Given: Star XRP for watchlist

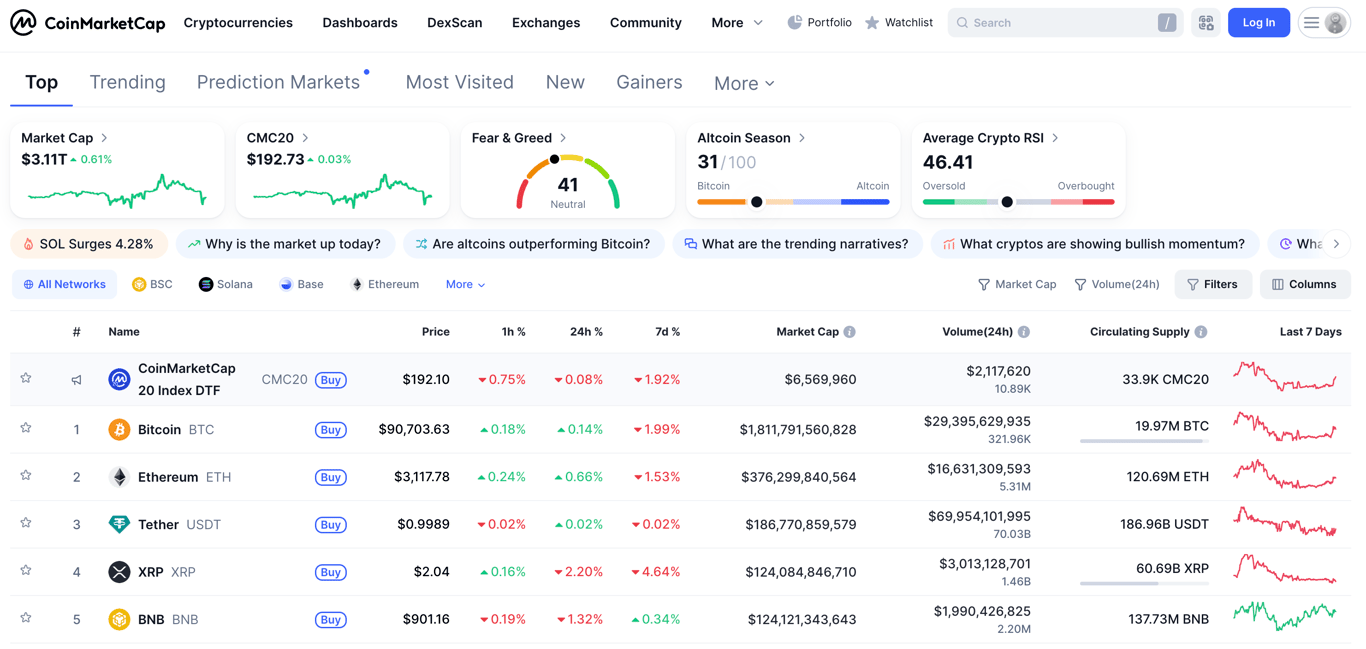Looking at the screenshot, I should click(26, 570).
